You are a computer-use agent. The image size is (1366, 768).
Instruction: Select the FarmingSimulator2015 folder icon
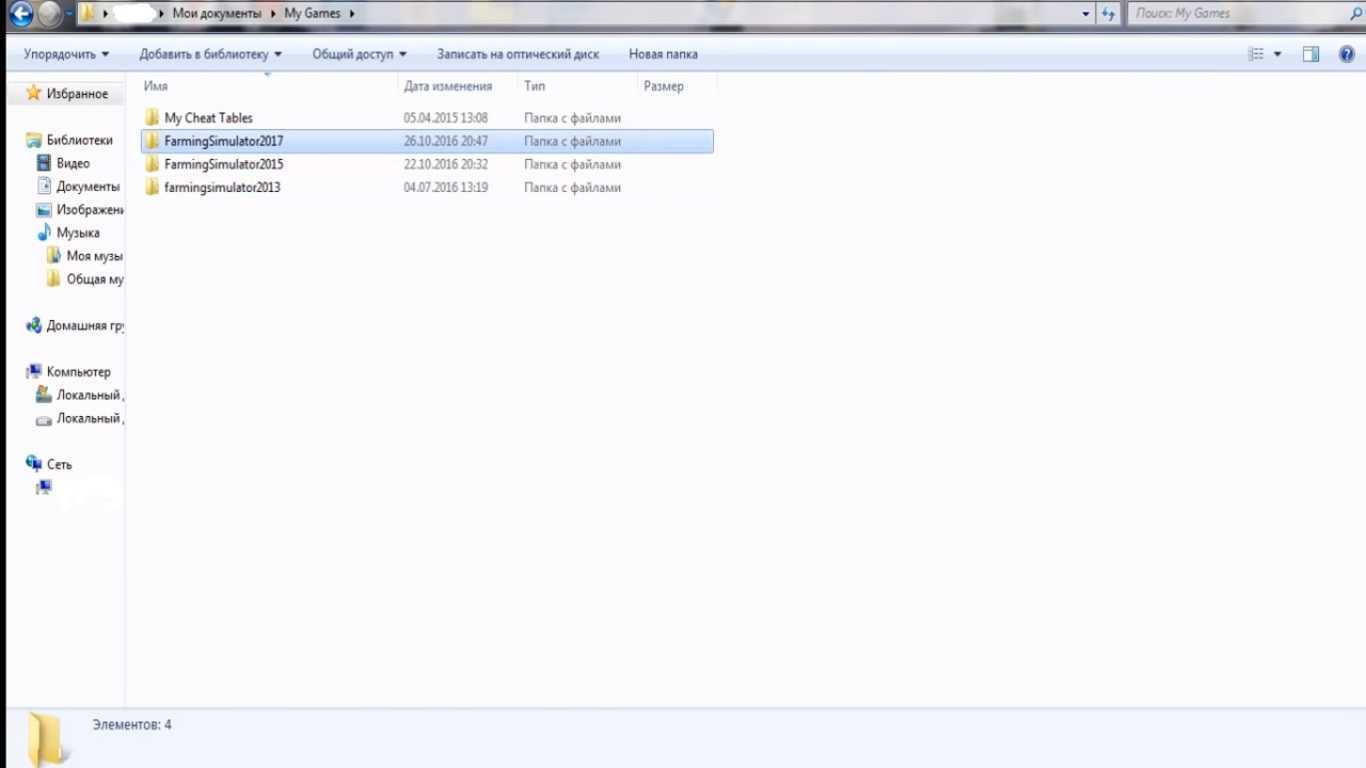(x=152, y=164)
